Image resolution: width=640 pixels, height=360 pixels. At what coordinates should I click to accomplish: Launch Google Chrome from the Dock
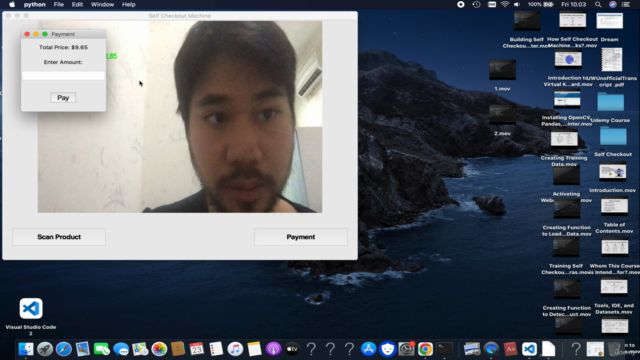425,349
